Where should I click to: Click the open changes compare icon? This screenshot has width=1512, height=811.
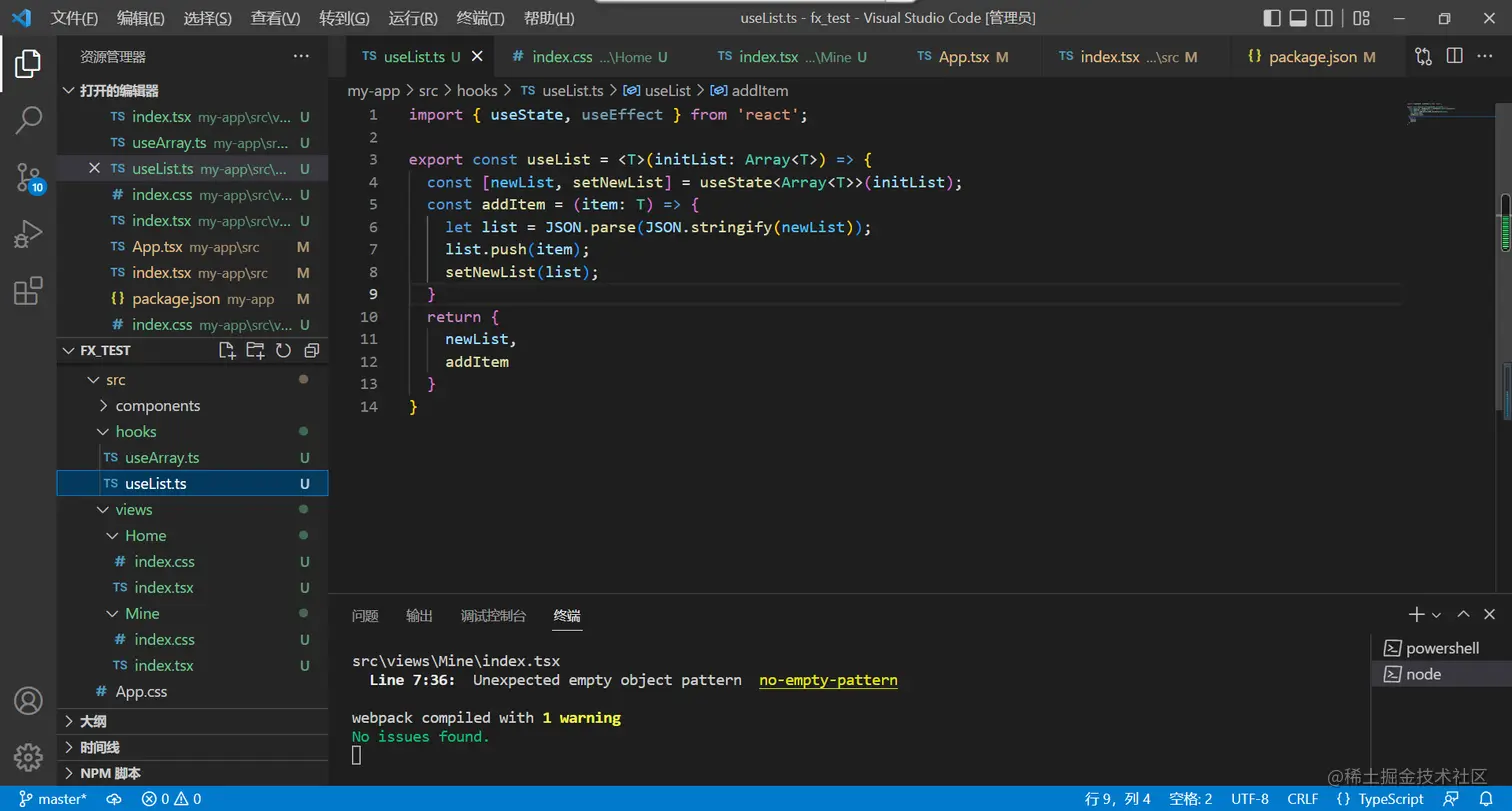[1423, 57]
